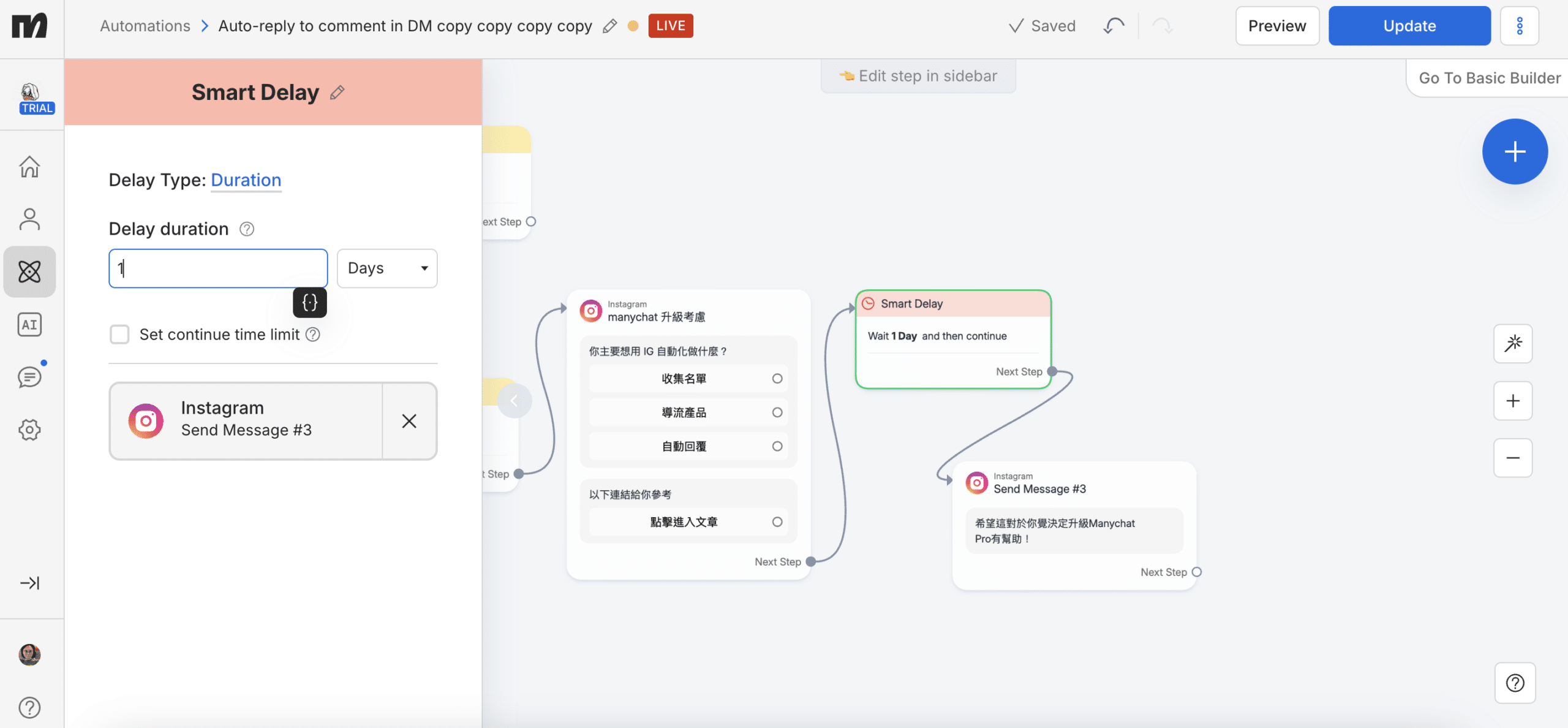Click the automation title text
1568x728 pixels.
click(x=405, y=26)
